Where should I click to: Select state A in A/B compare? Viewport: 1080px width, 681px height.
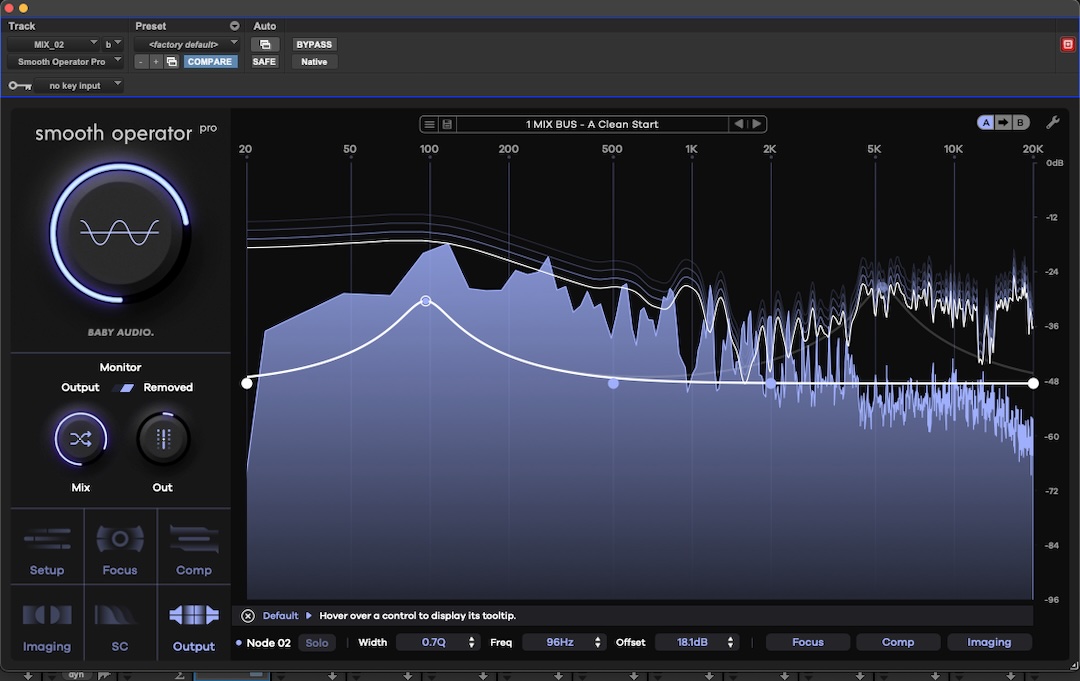[x=986, y=123]
